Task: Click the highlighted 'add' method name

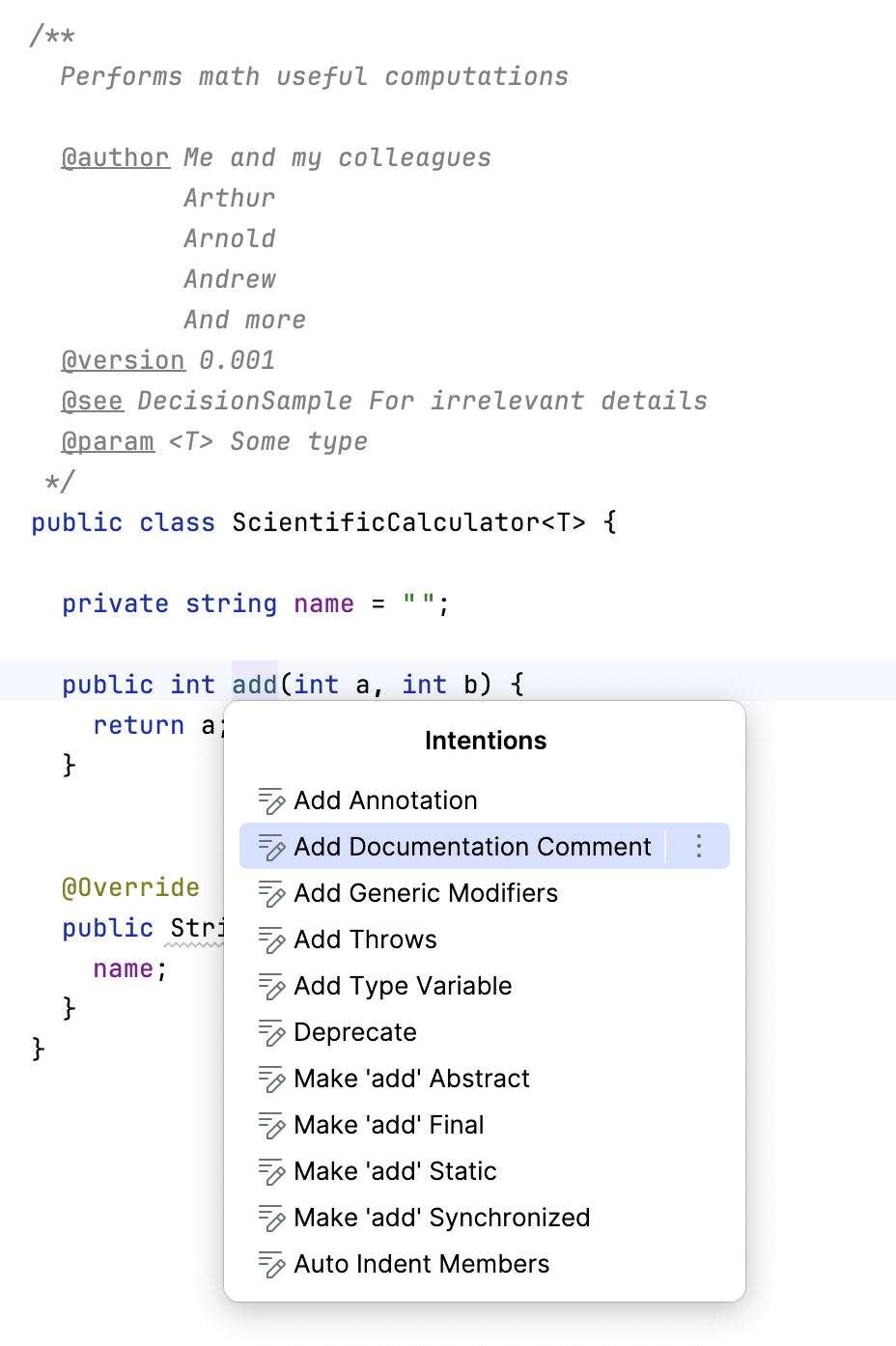Action: (x=254, y=684)
